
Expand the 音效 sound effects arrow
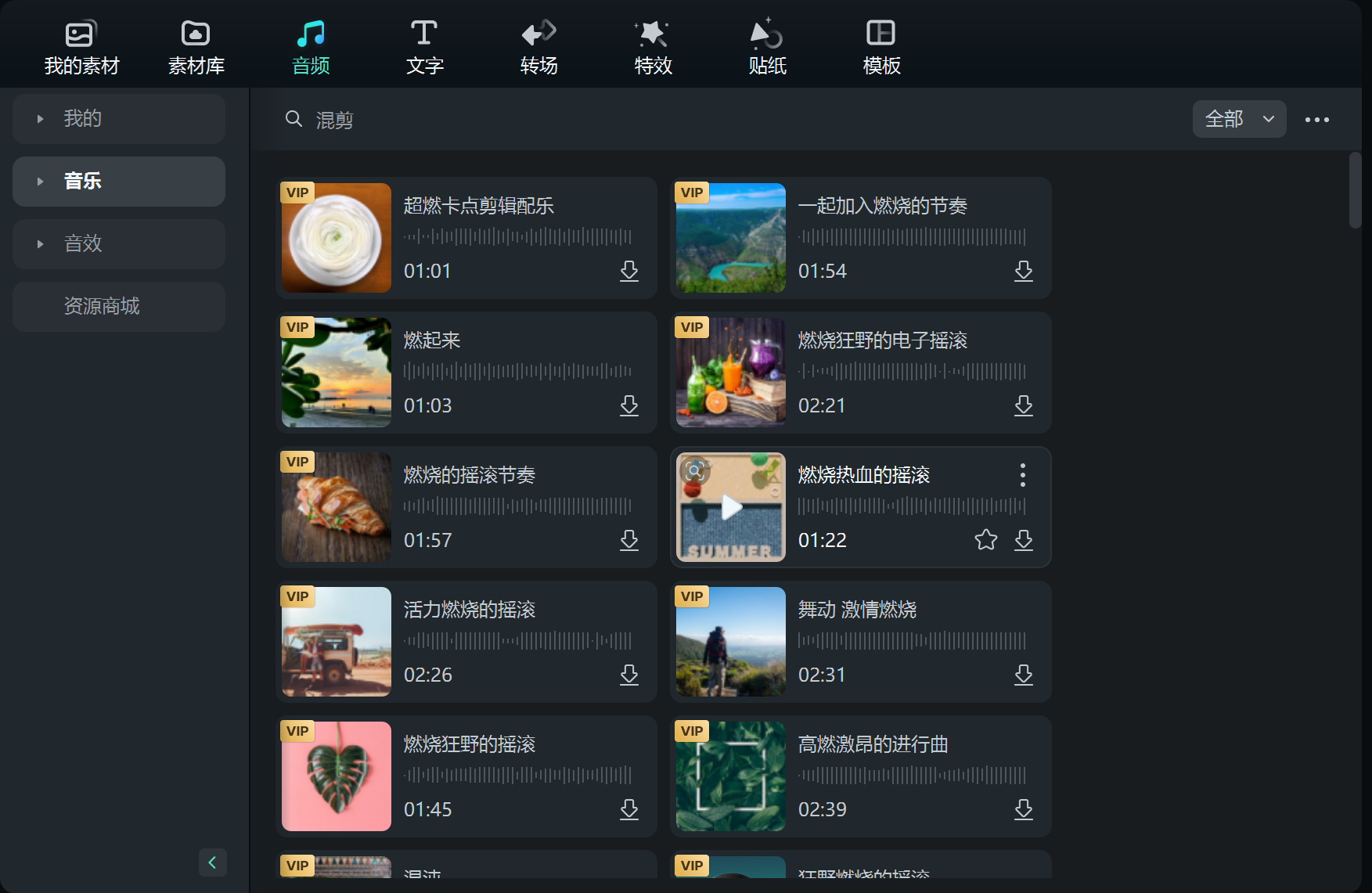pyautogui.click(x=40, y=244)
